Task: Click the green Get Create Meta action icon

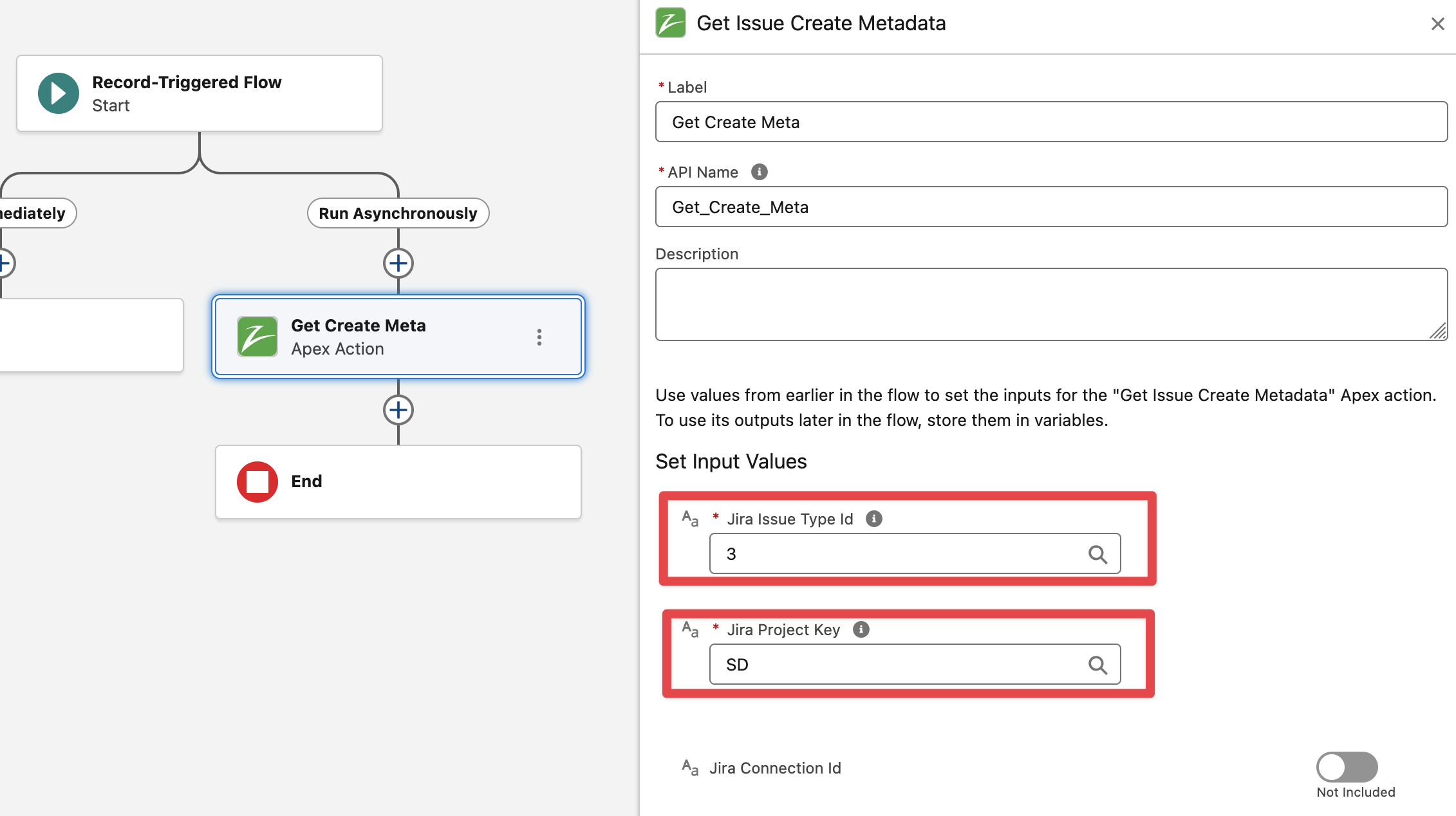Action: (x=257, y=337)
